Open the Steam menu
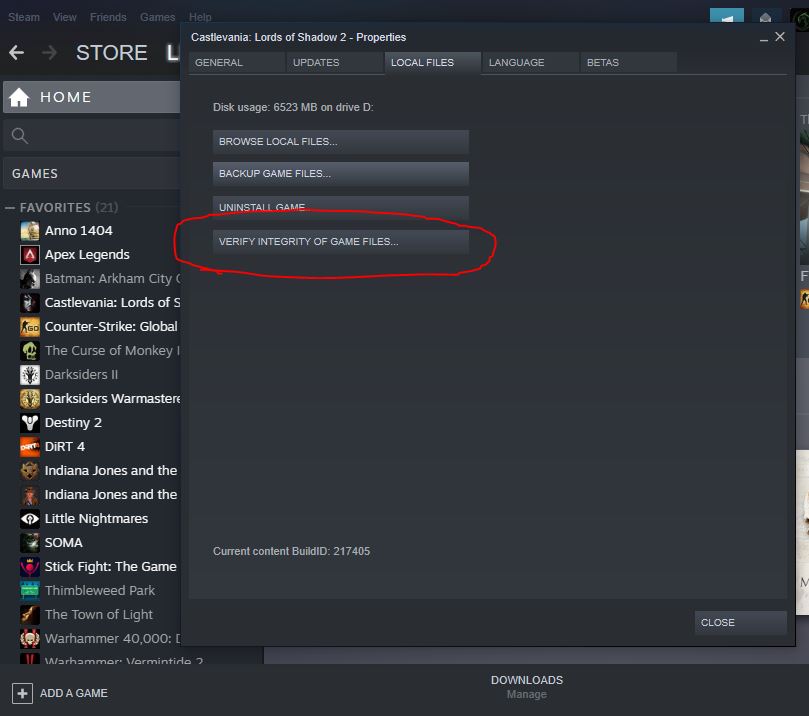The image size is (809, 716). pos(24,17)
